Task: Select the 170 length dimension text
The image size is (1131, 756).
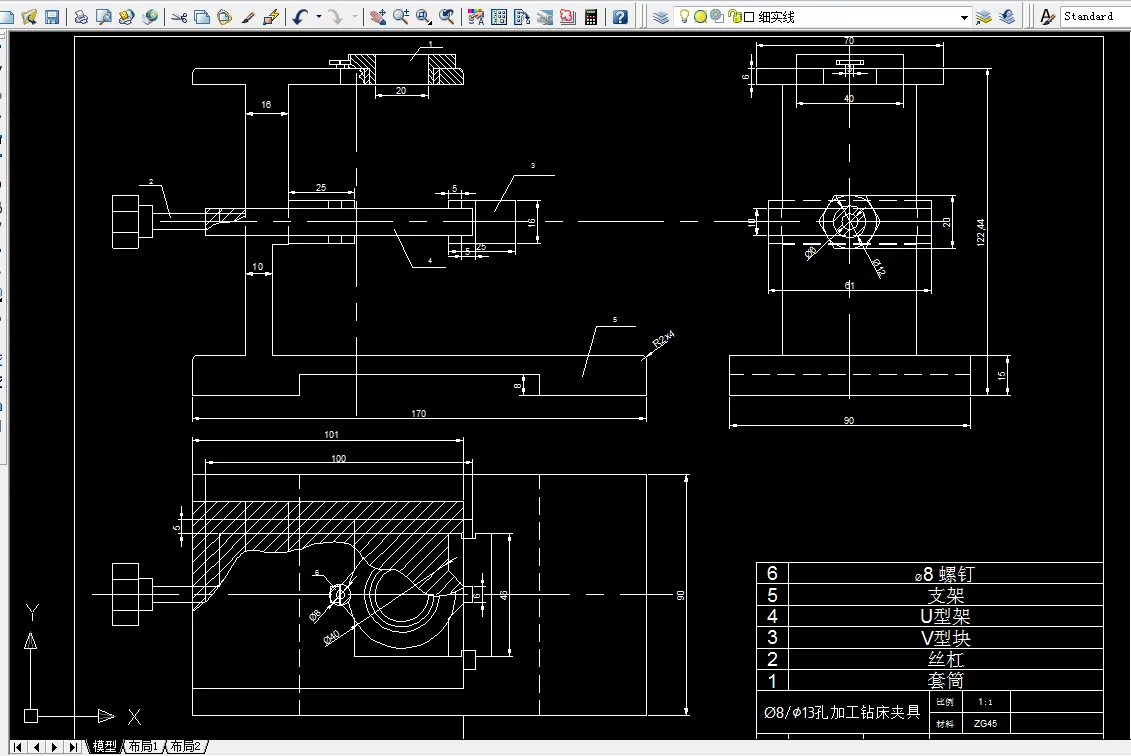Action: coord(419,413)
